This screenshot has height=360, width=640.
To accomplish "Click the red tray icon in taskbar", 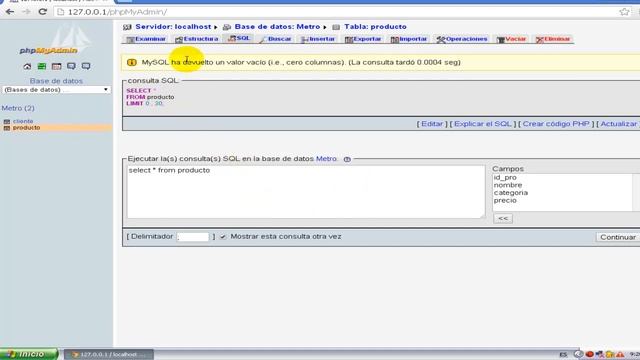I will (589, 354).
